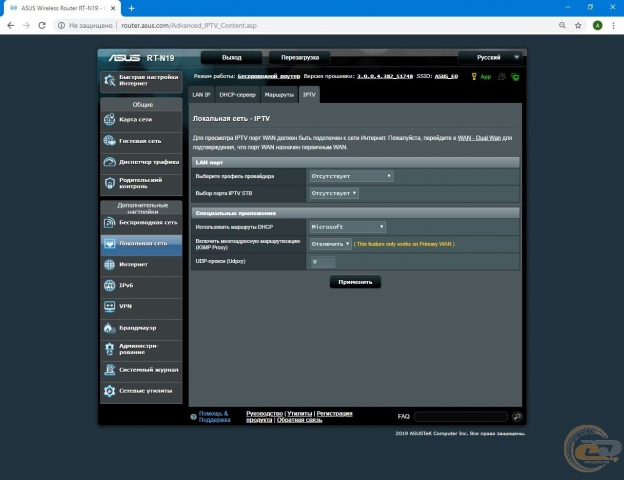
Task: Open the Помощь & Поддержка link
Action: coord(214,417)
